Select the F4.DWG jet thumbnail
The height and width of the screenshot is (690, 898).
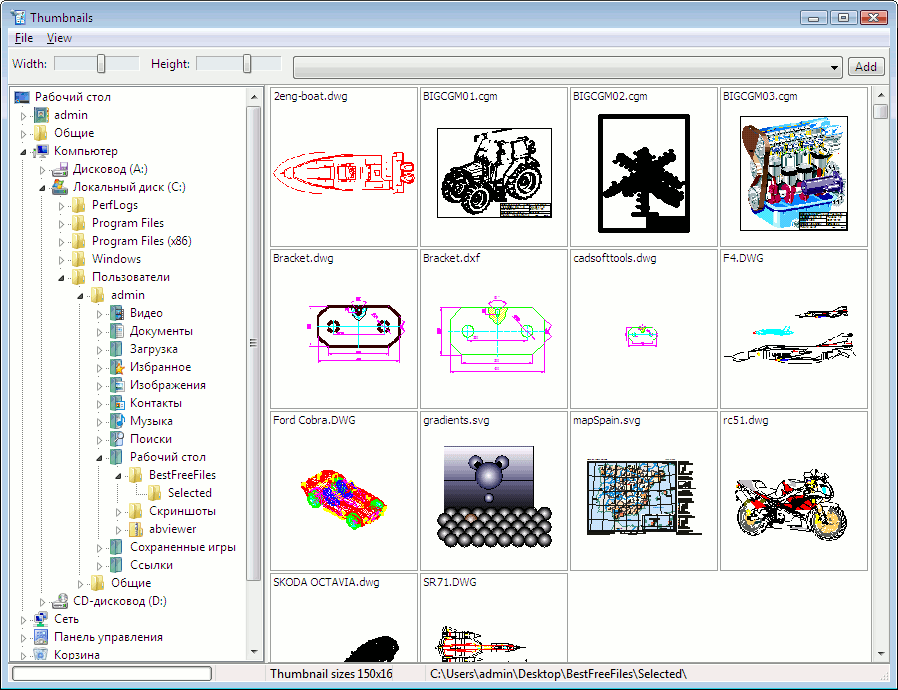(794, 329)
